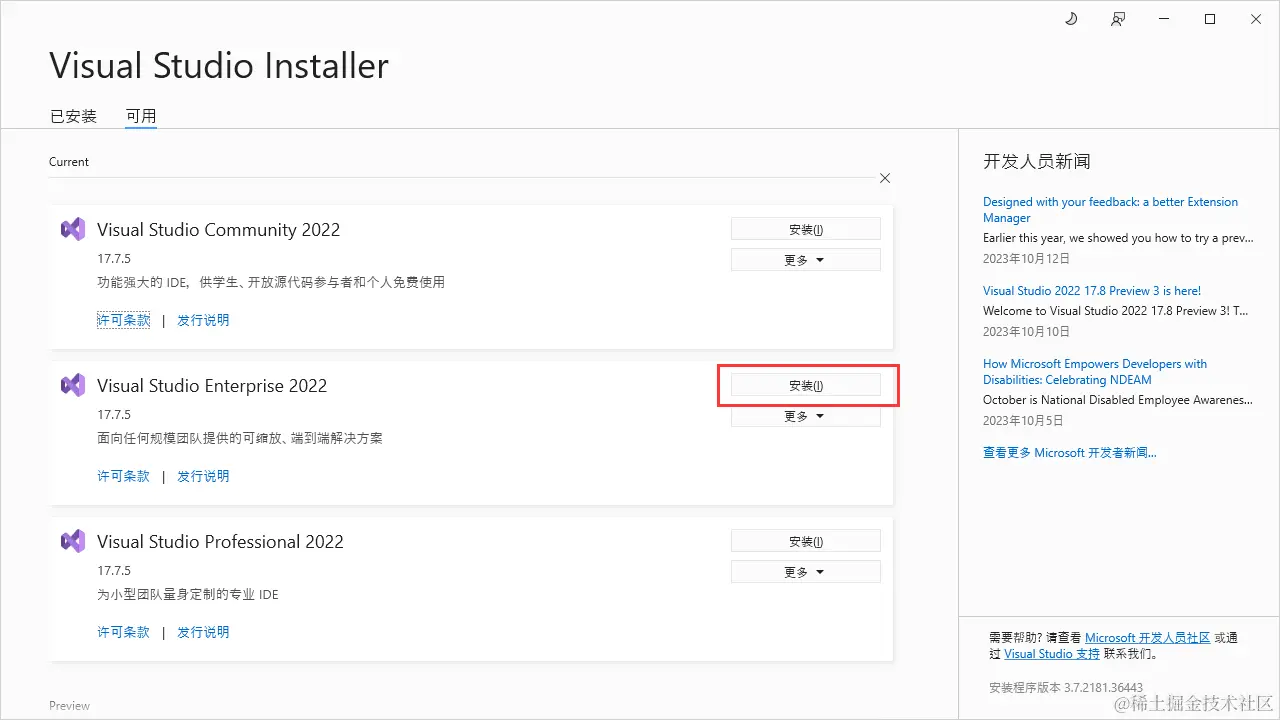Minimize the Visual Studio Installer window

click(1164, 19)
